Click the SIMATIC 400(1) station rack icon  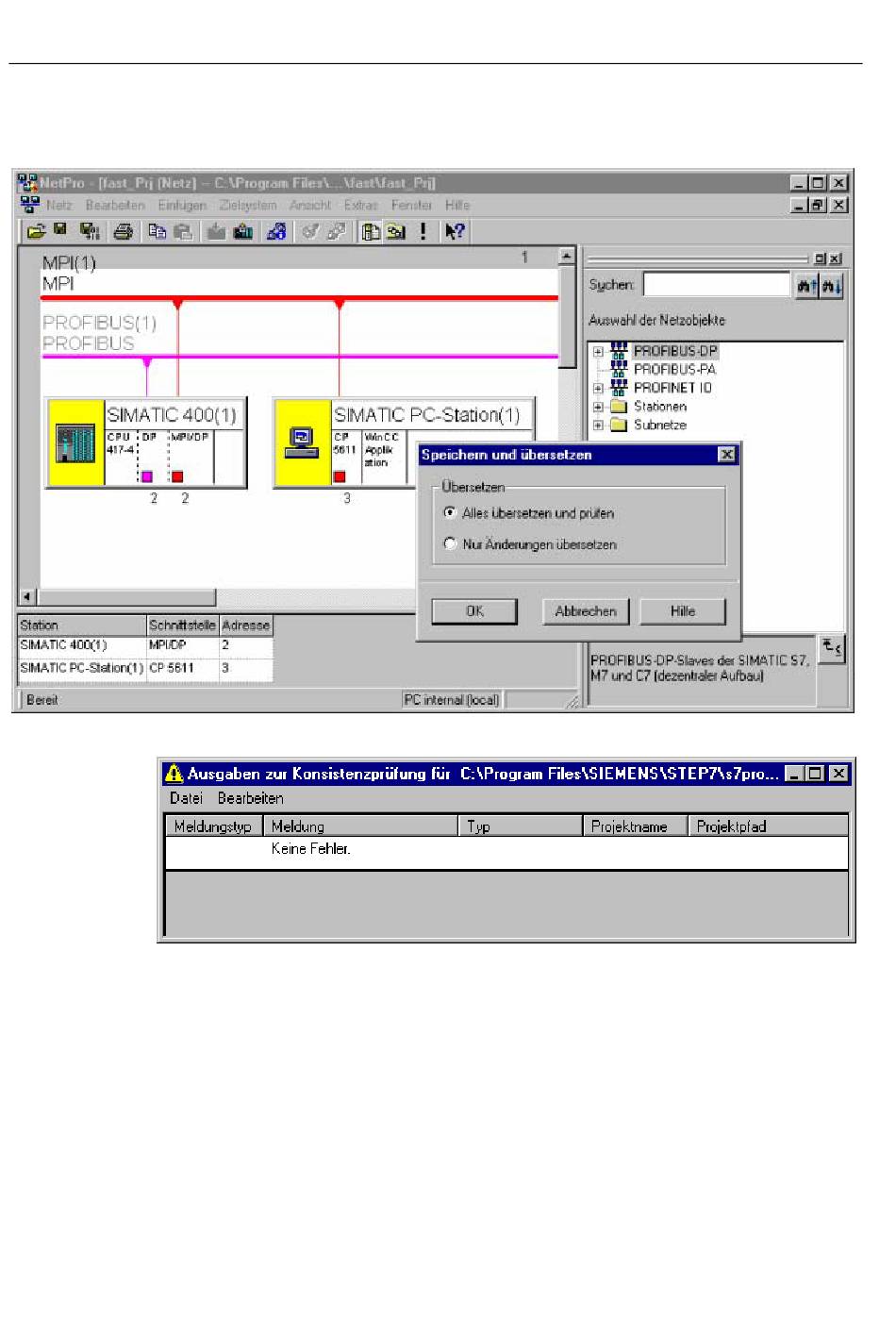75,443
